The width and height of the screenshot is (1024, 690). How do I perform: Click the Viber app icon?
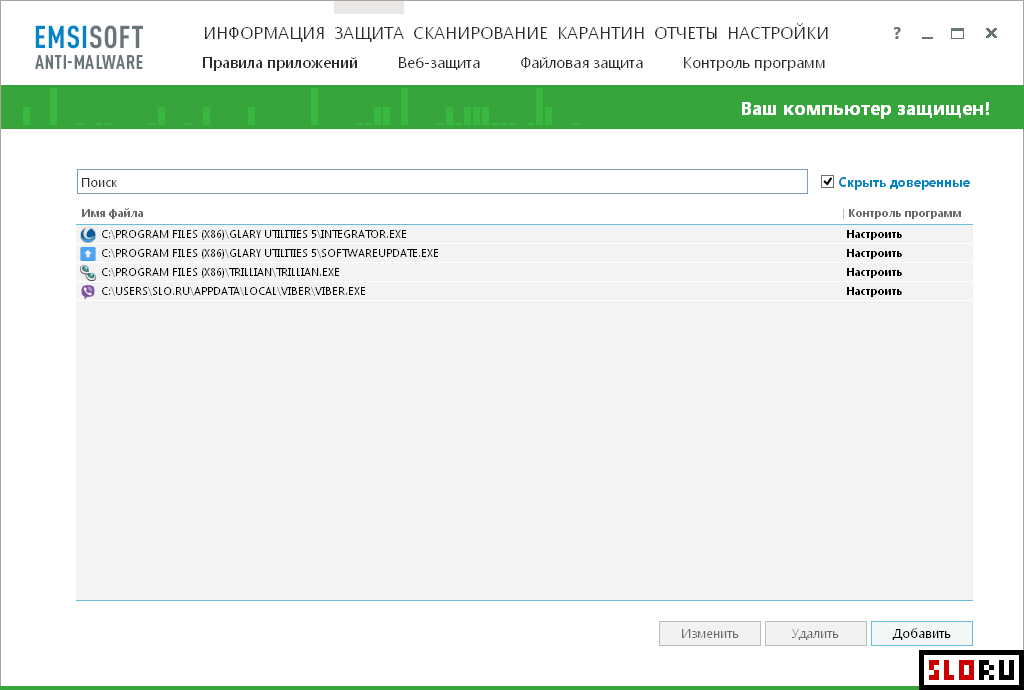tap(88, 291)
